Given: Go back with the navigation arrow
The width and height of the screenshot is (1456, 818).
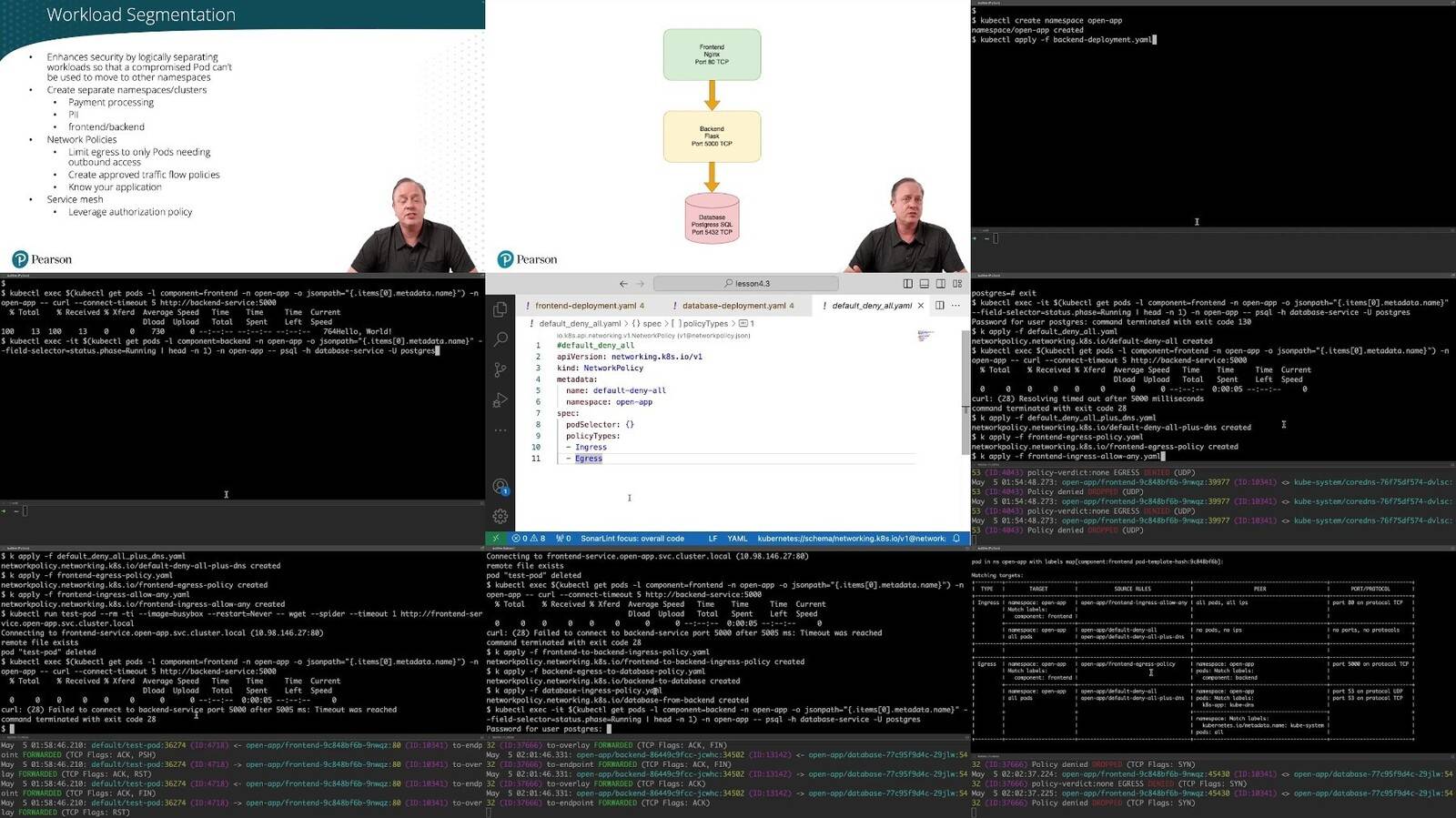Looking at the screenshot, I should click(x=623, y=284).
